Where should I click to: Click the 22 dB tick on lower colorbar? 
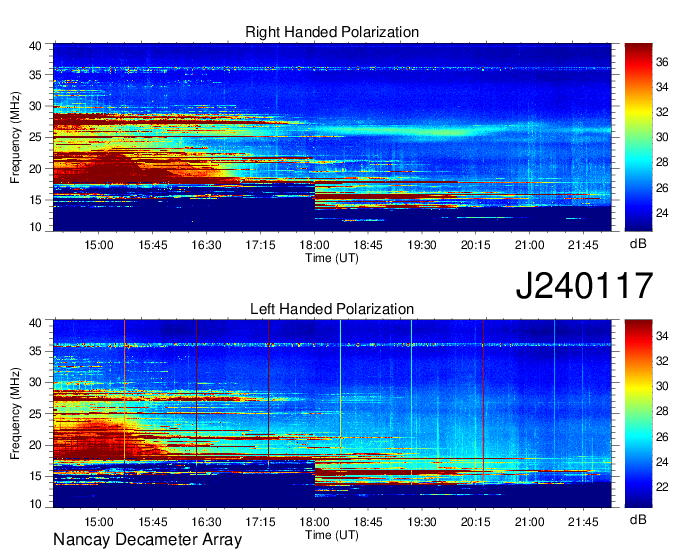(x=662, y=487)
